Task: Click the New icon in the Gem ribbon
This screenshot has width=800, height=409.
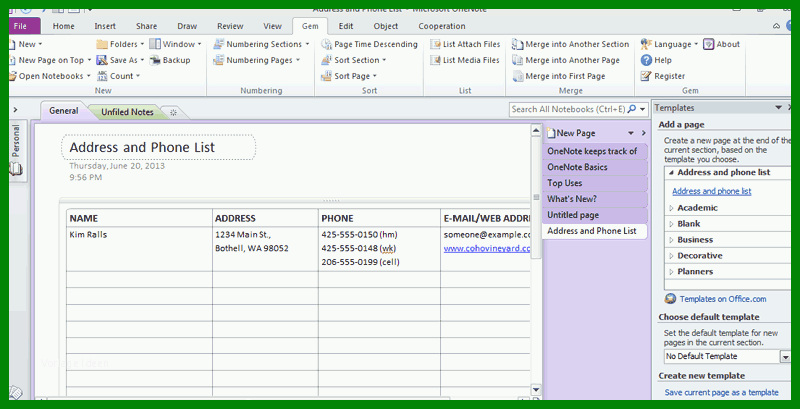Action: 12,44
